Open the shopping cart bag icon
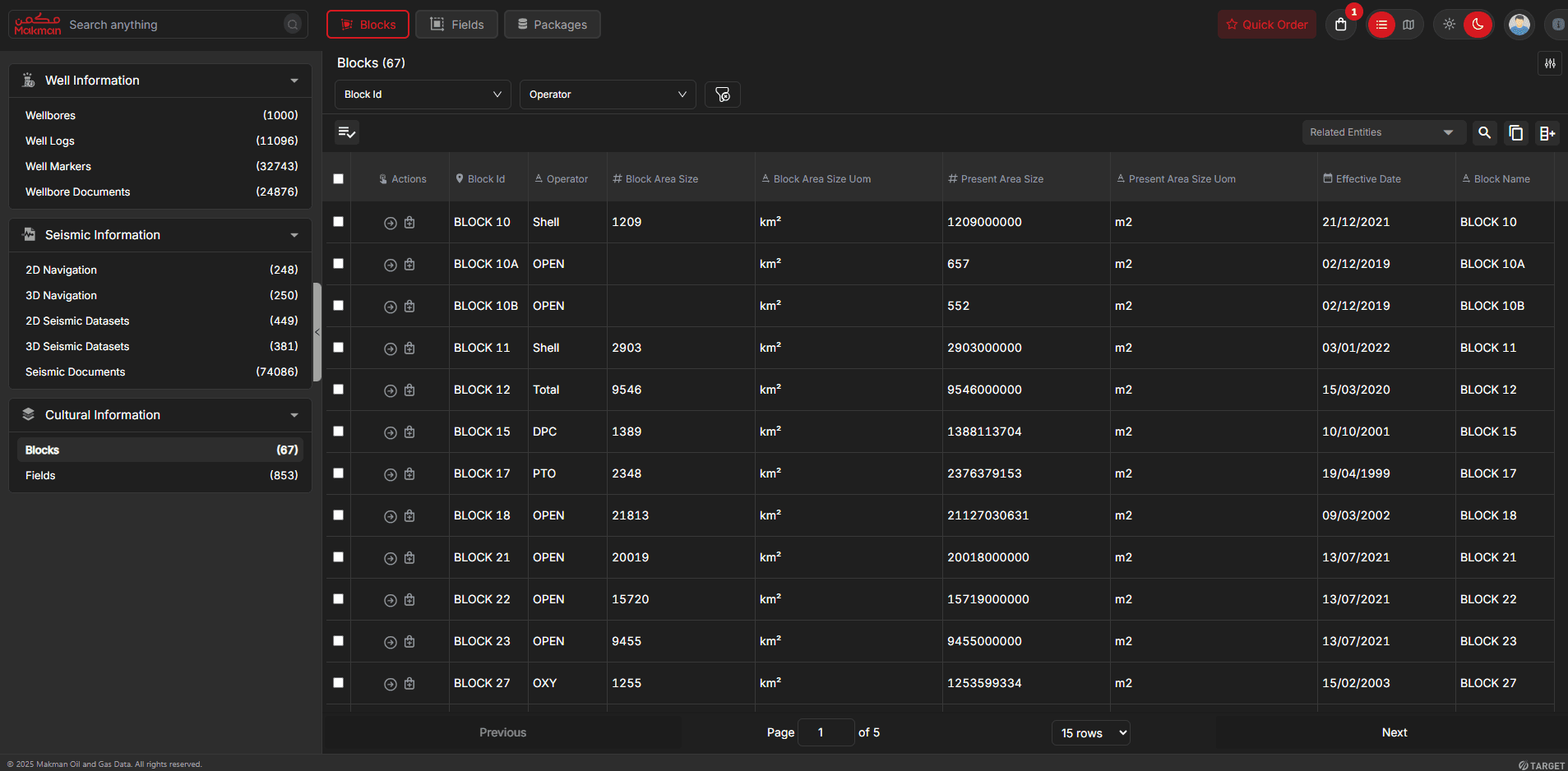This screenshot has height=771, width=1568. 1341,25
